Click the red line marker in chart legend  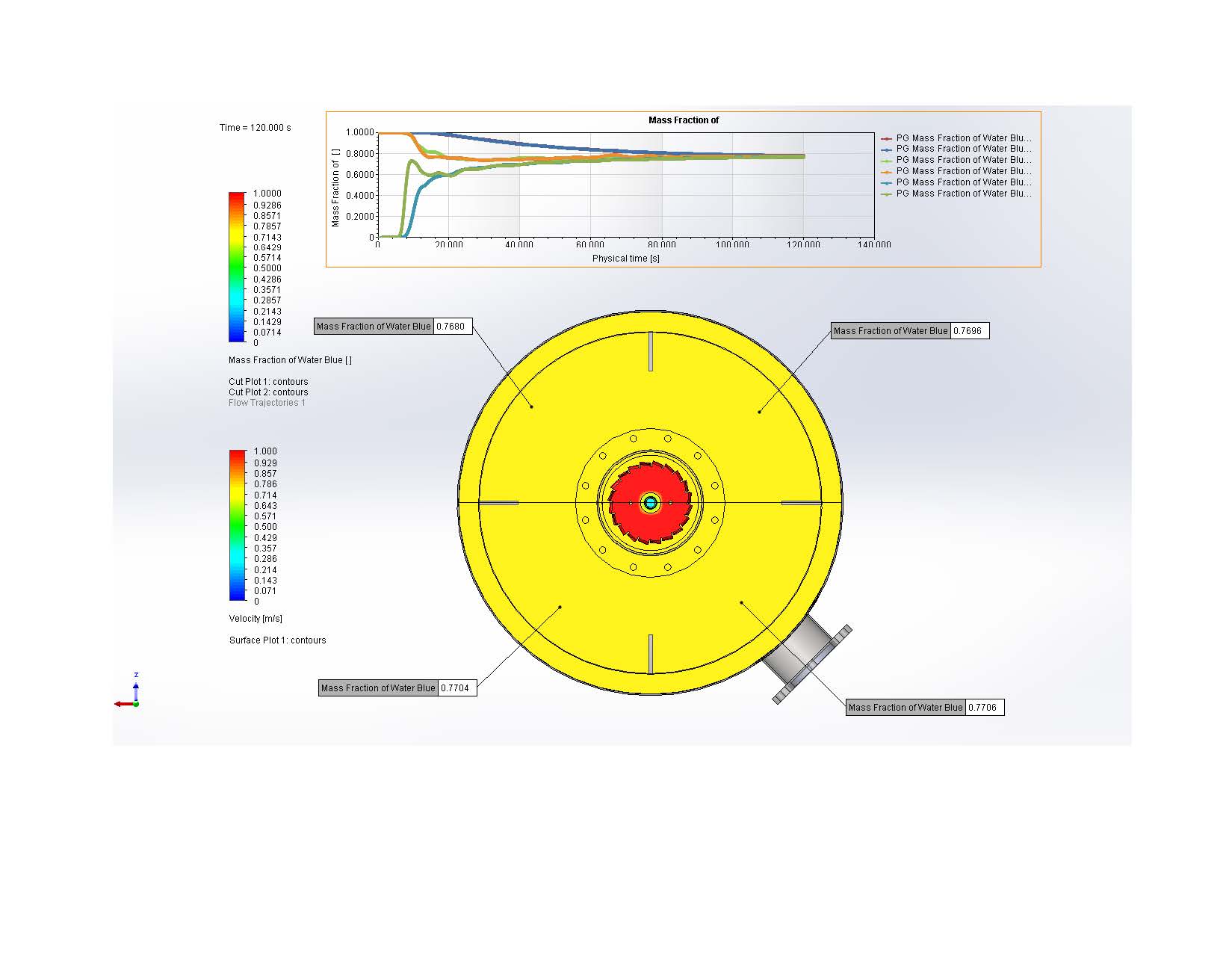[886, 138]
